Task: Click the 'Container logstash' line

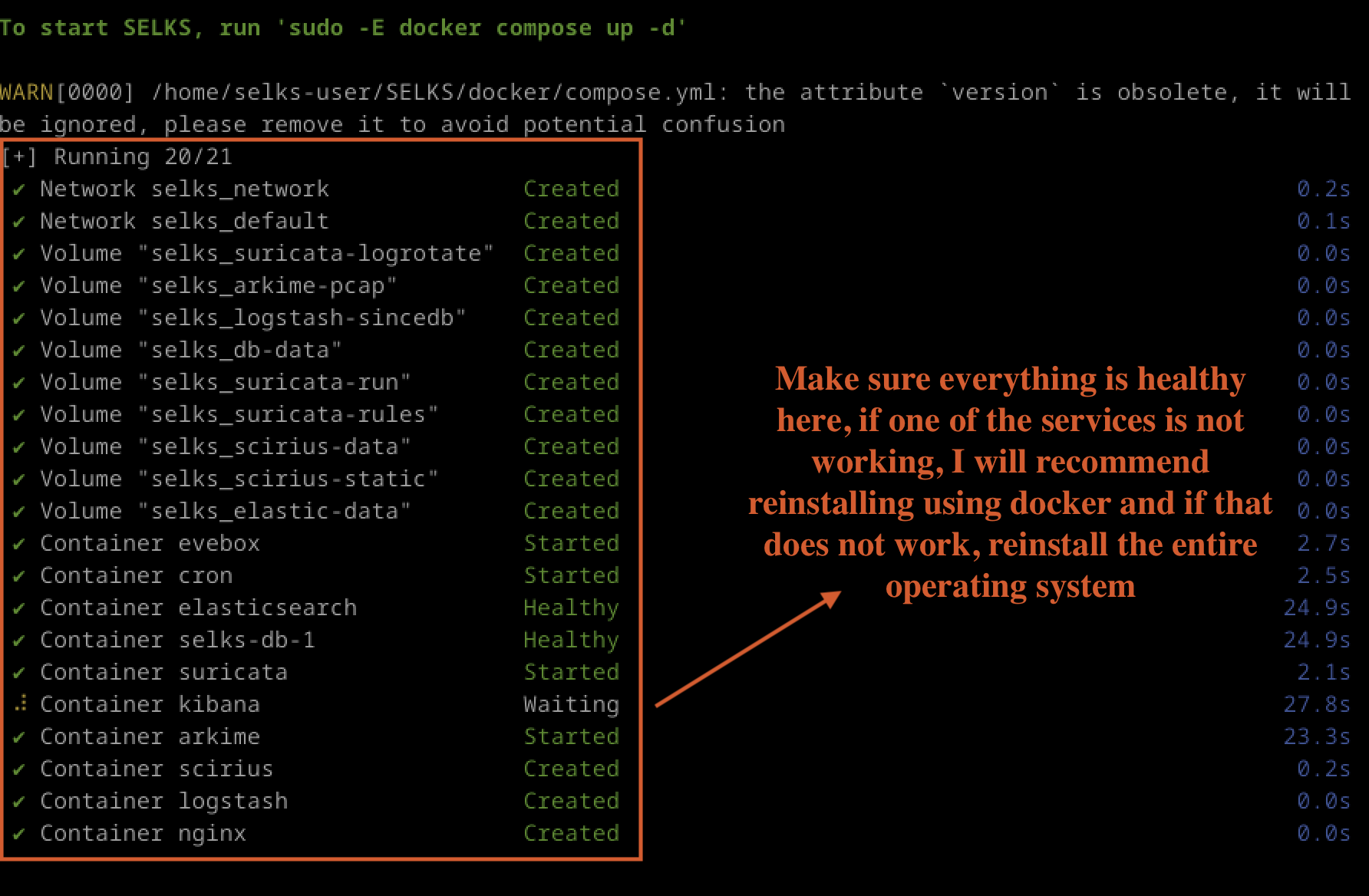Action: (x=163, y=802)
